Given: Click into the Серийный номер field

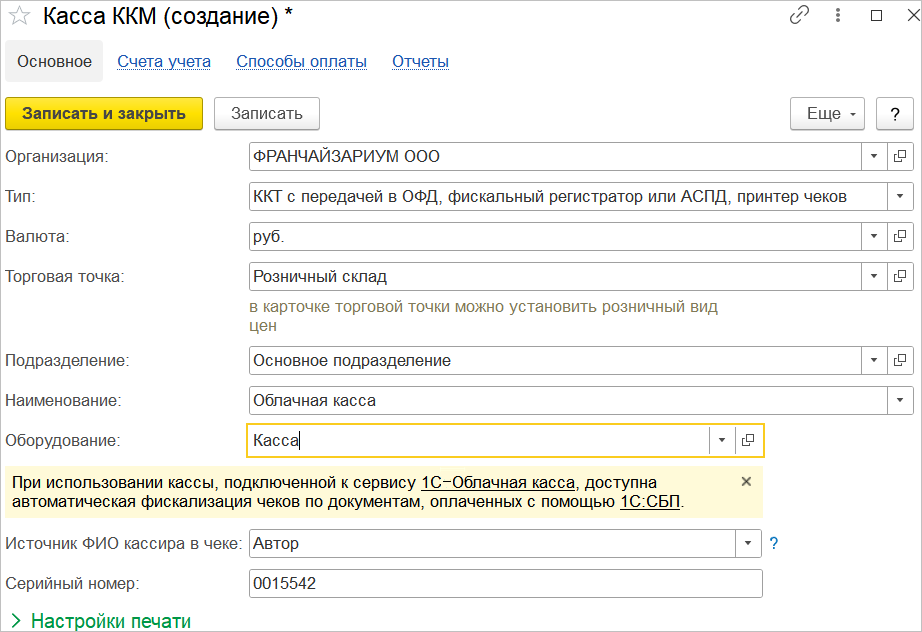Looking at the screenshot, I should tap(505, 584).
